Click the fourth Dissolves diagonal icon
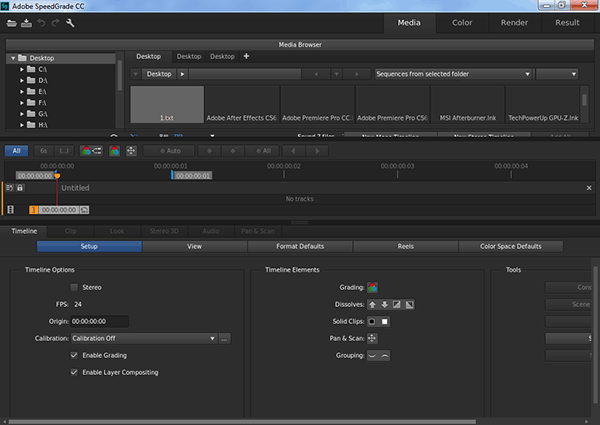600x425 pixels. click(x=409, y=305)
